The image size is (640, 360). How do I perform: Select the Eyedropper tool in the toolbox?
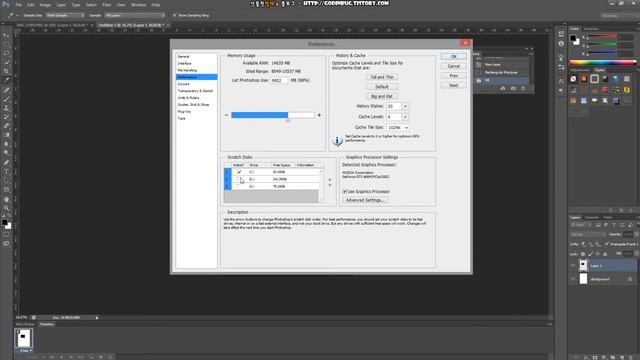[6, 80]
